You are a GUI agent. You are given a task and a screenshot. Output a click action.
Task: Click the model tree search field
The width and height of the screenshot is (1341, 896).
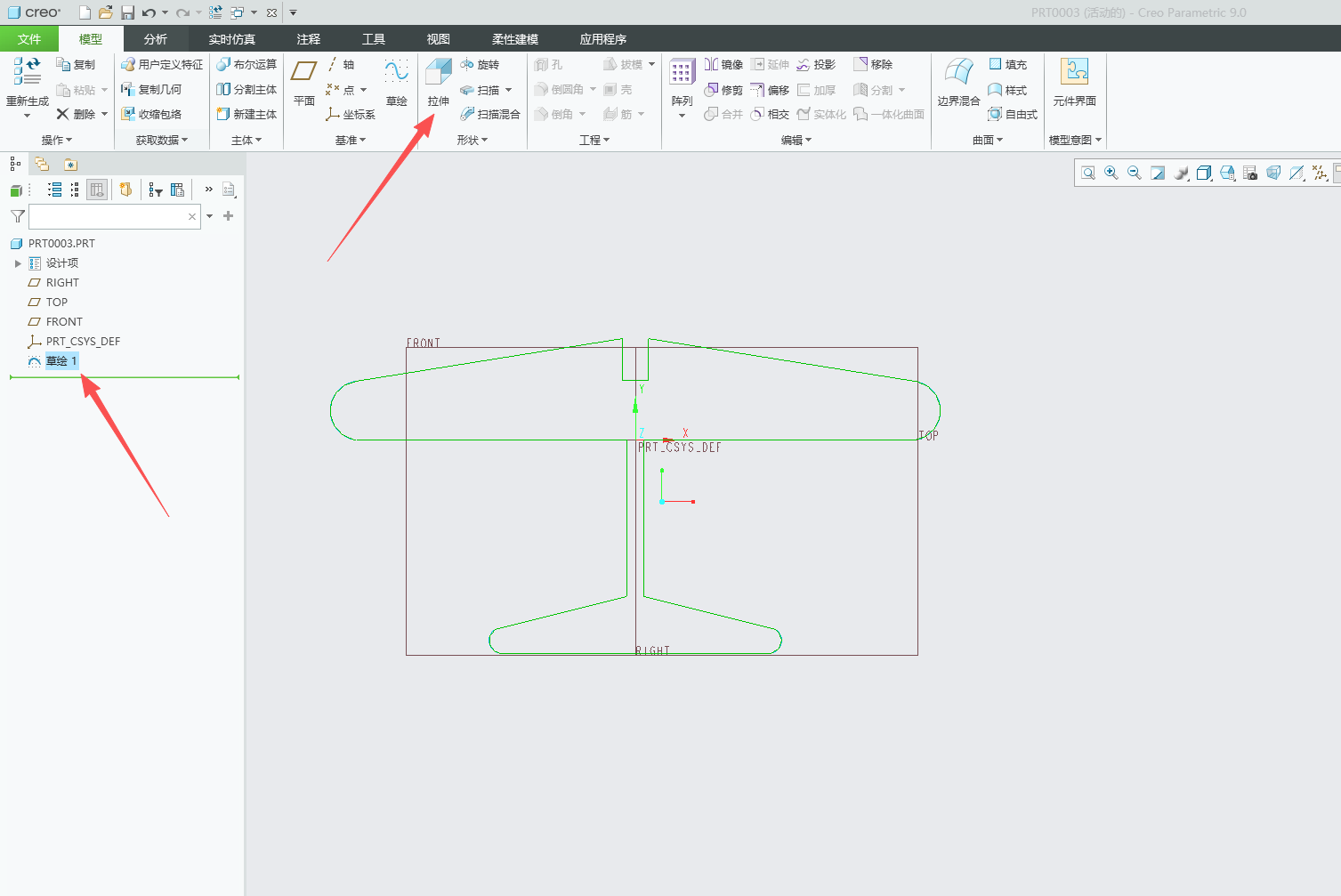107,216
